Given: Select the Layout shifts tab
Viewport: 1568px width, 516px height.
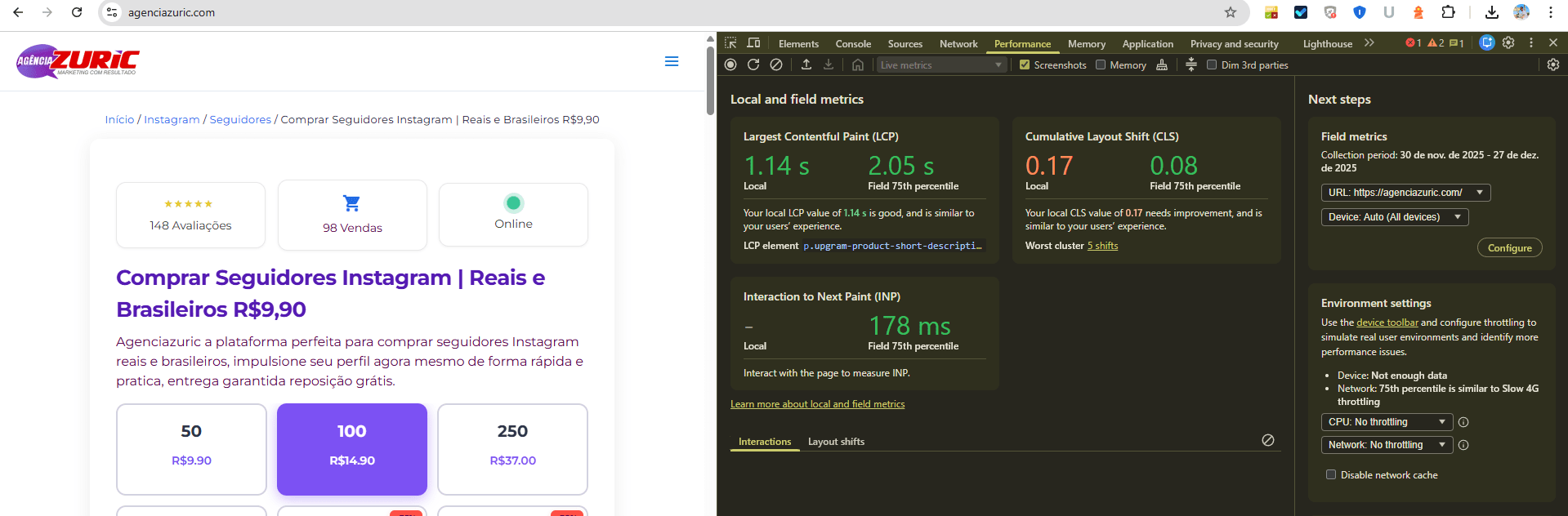Looking at the screenshot, I should pyautogui.click(x=836, y=442).
